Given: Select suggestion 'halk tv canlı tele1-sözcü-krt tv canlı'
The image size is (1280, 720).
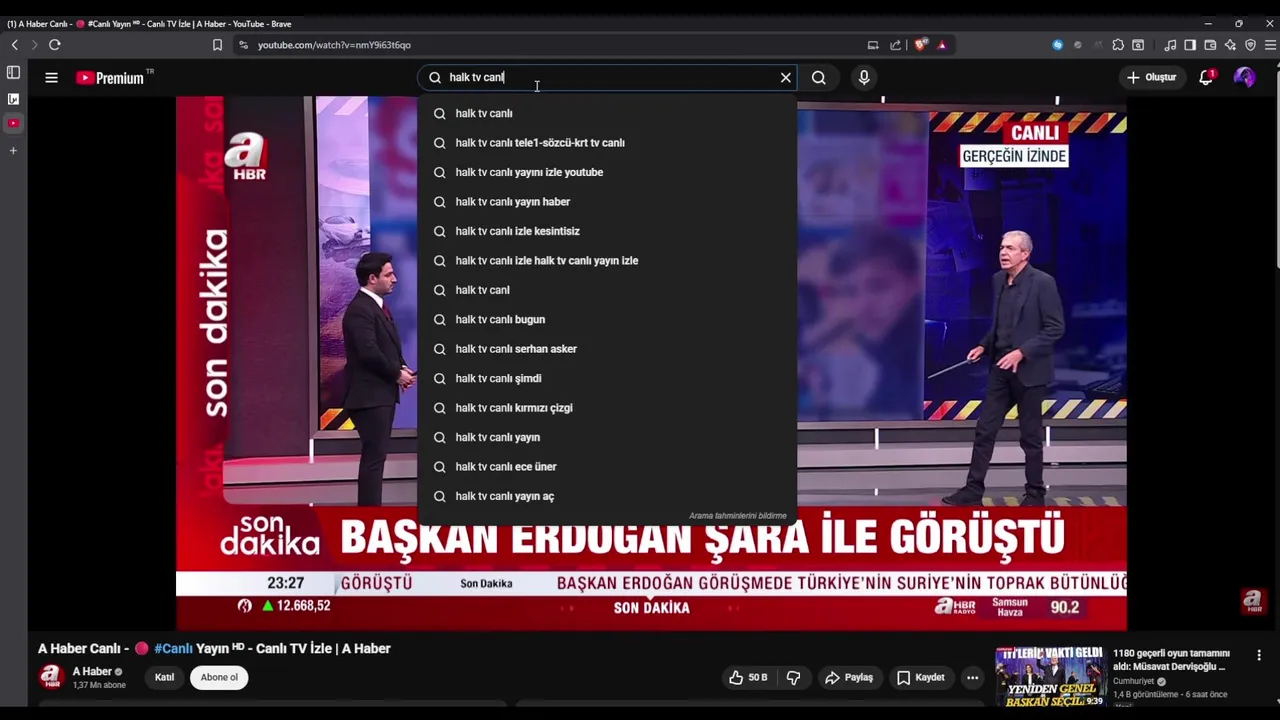Looking at the screenshot, I should coord(607,143).
